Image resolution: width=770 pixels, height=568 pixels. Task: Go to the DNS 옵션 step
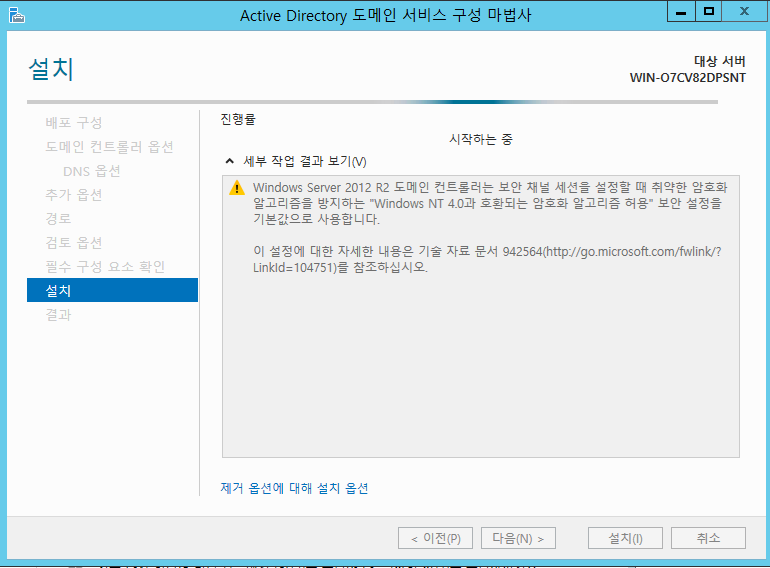click(91, 171)
